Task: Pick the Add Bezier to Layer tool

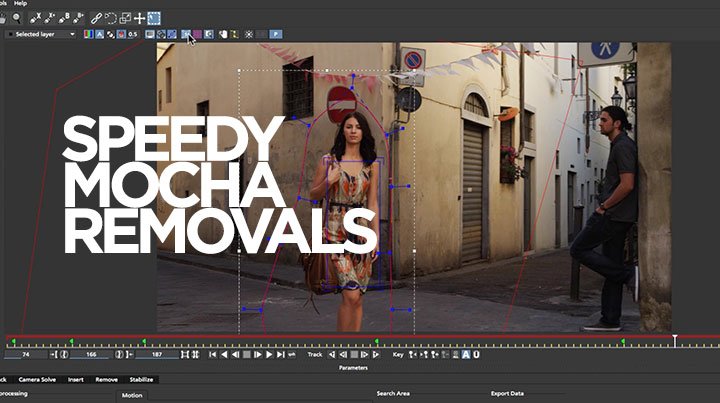Action: click(79, 18)
